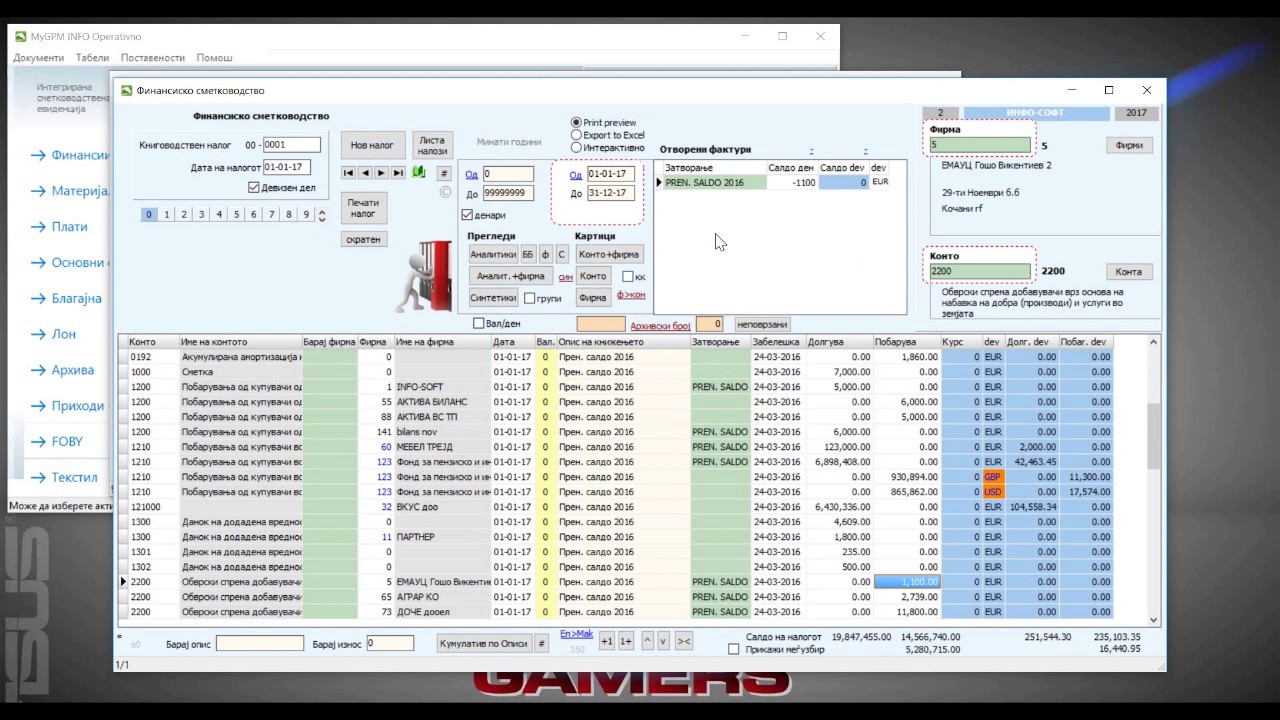Toggle the денари checkbox

pyautogui.click(x=467, y=215)
